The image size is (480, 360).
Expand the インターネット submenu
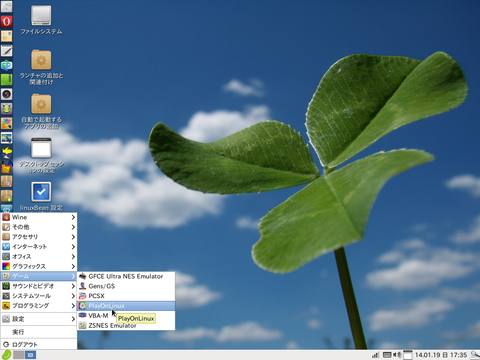coord(39,247)
